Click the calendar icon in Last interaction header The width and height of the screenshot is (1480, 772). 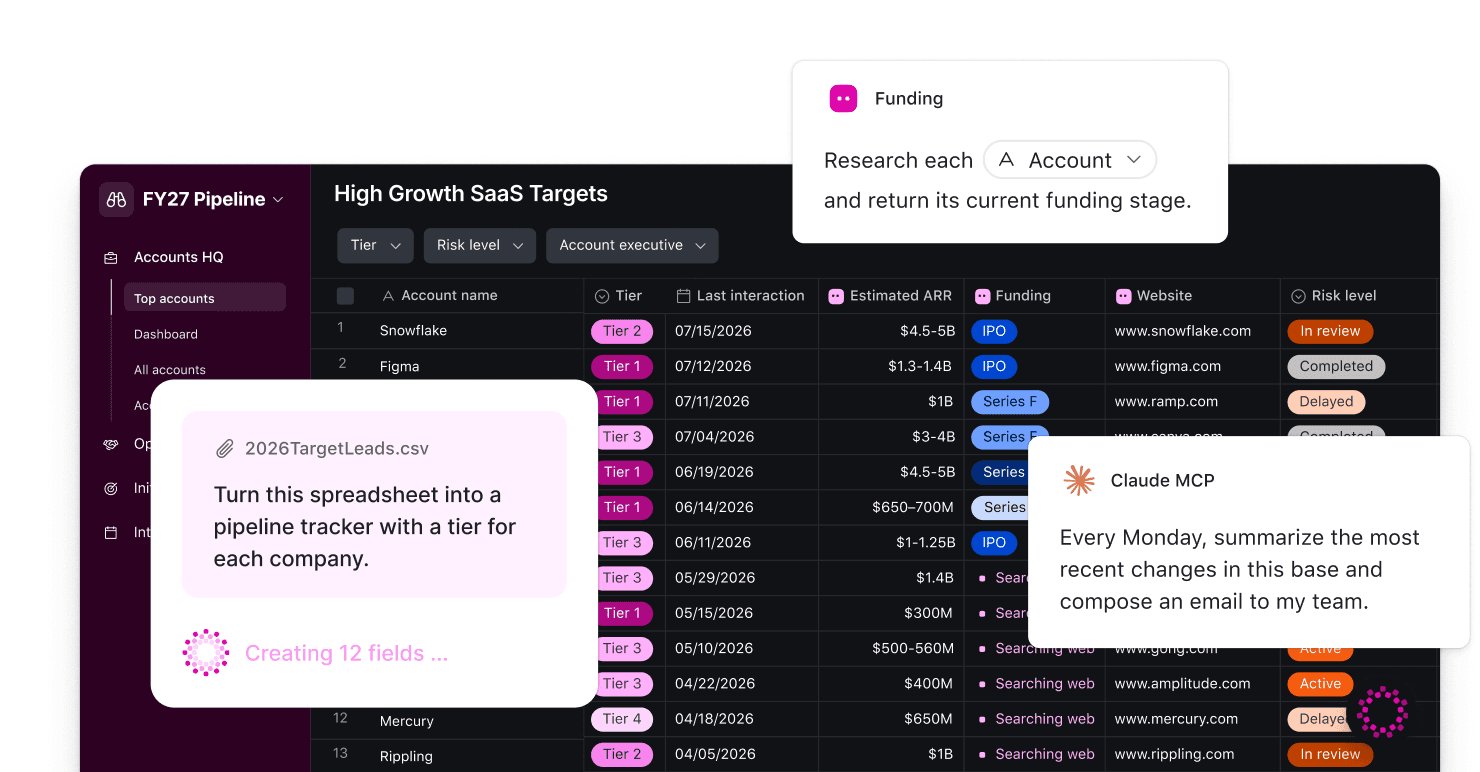click(684, 296)
